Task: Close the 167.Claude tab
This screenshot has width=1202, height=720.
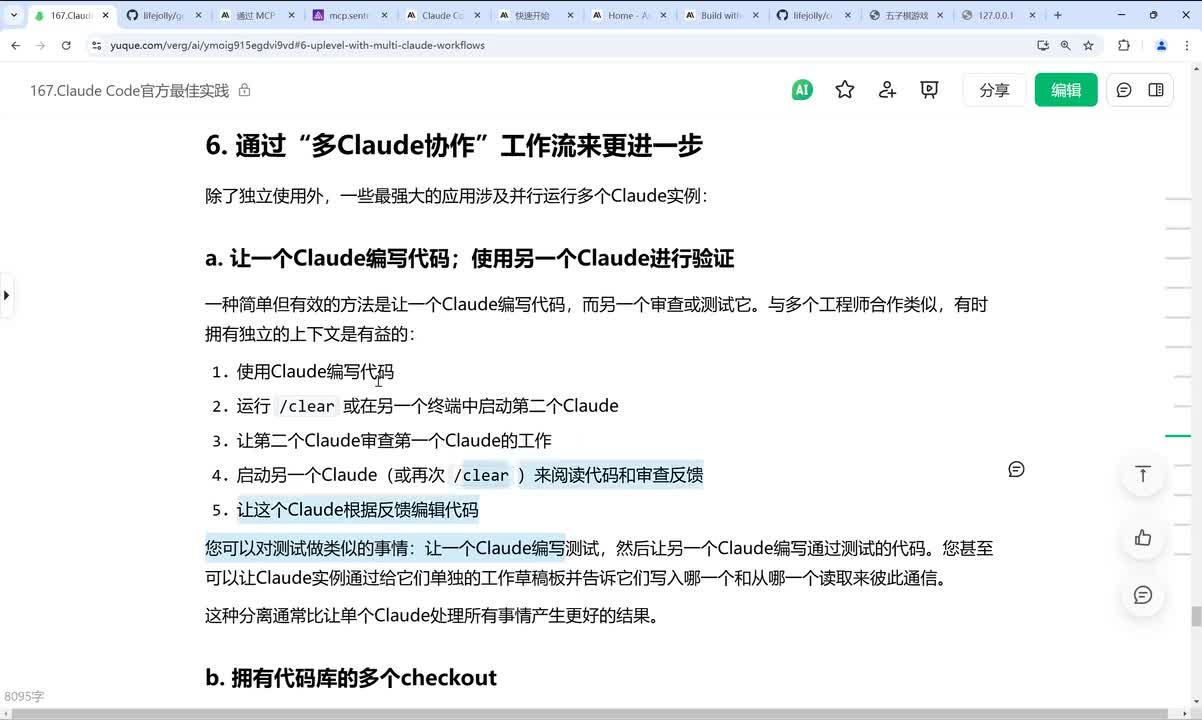Action: point(105,15)
